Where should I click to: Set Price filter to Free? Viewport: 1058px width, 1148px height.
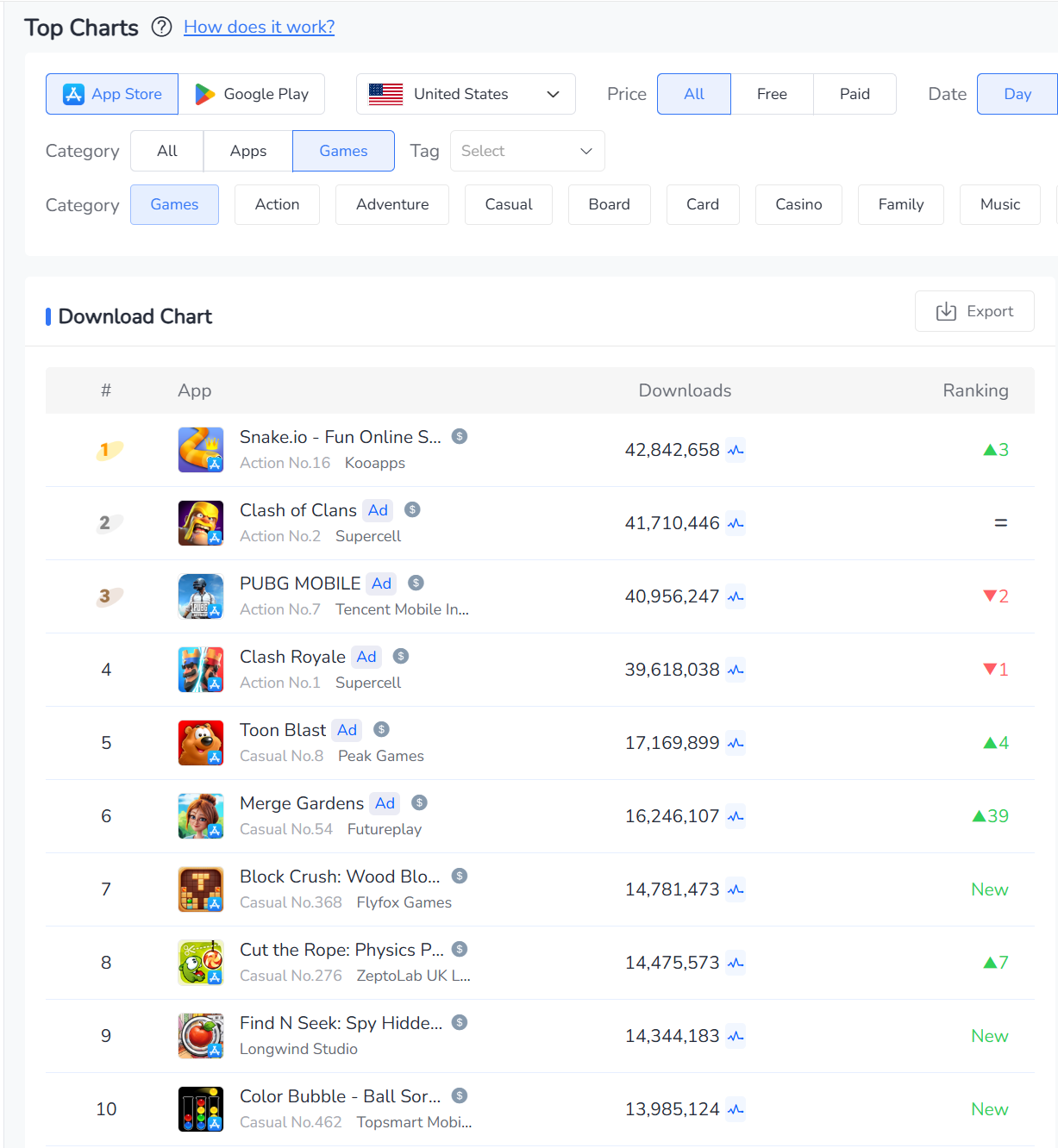[772, 94]
